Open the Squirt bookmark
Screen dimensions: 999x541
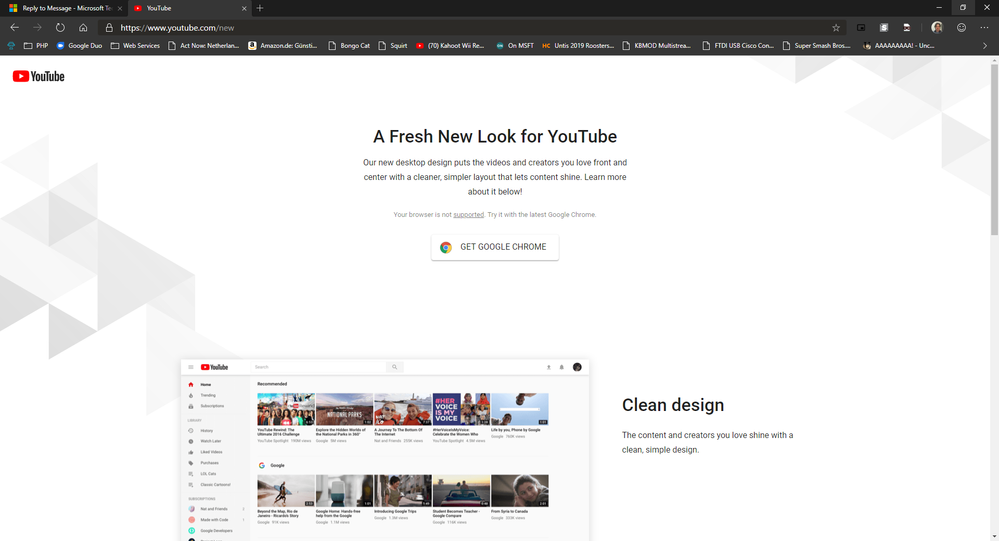tap(392, 45)
